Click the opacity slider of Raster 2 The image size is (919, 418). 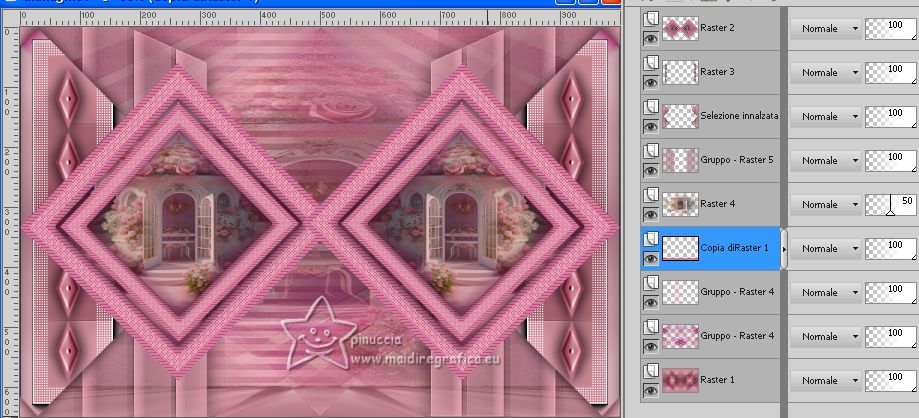891,28
